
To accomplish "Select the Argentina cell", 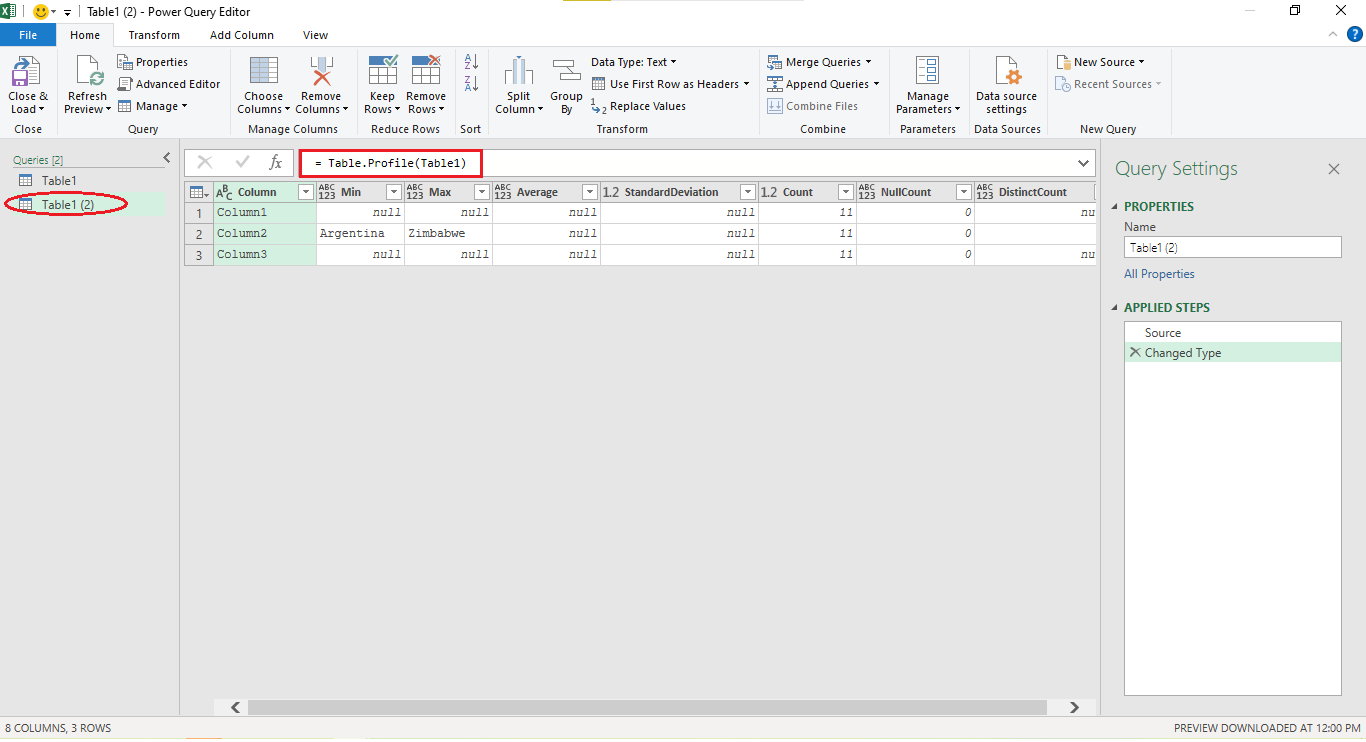I will coord(360,233).
